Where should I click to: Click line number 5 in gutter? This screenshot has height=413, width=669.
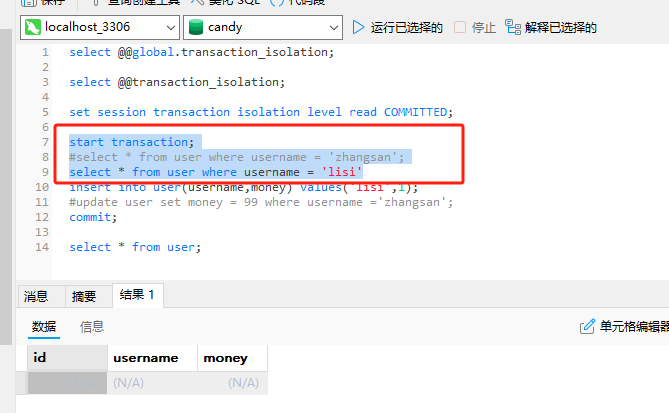click(x=45, y=112)
